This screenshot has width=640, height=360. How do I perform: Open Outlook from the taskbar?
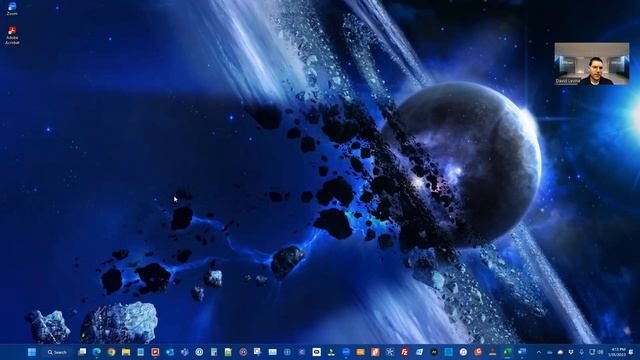click(170, 352)
